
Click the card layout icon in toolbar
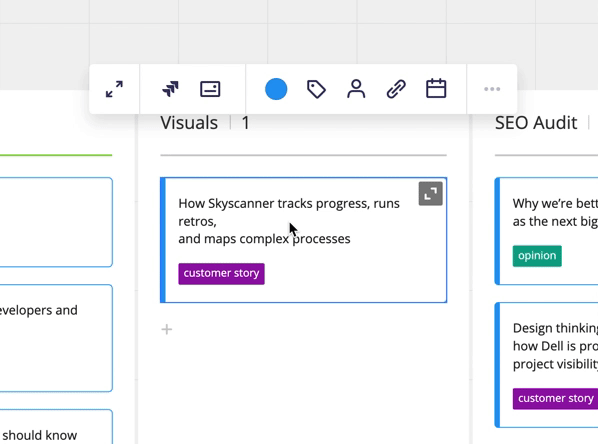[210, 89]
